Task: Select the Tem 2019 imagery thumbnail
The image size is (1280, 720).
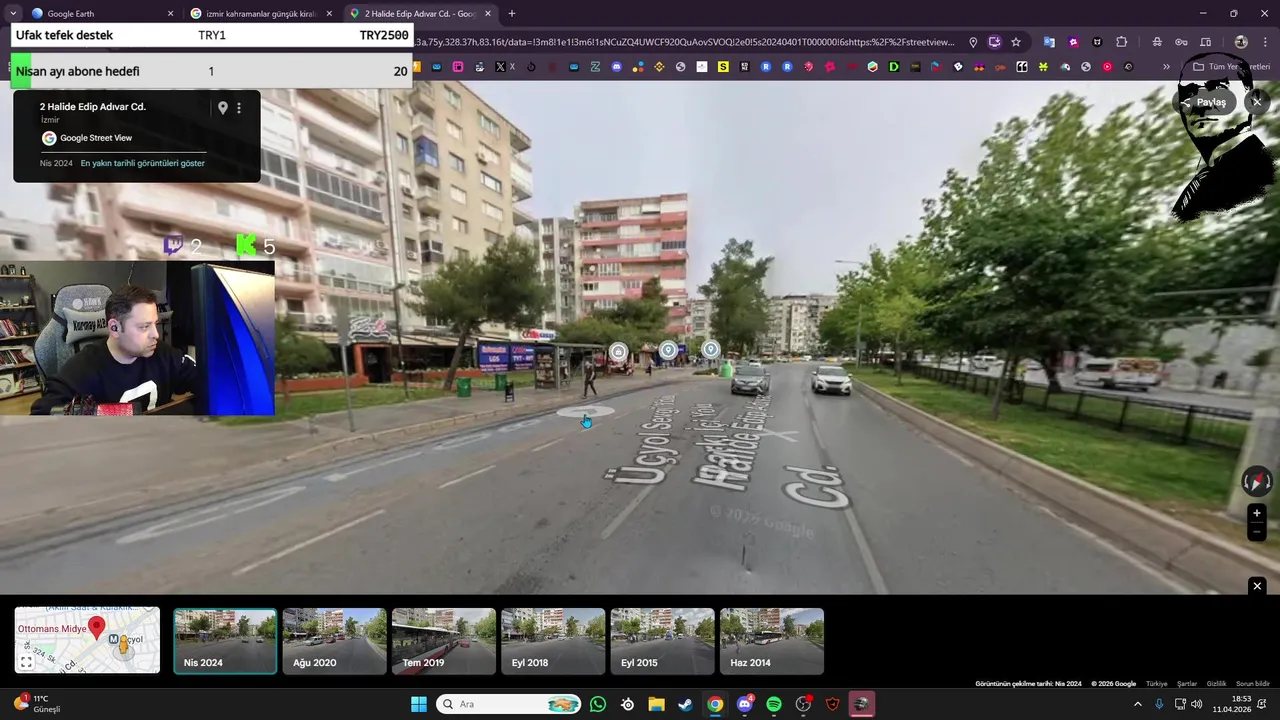Action: tap(444, 641)
